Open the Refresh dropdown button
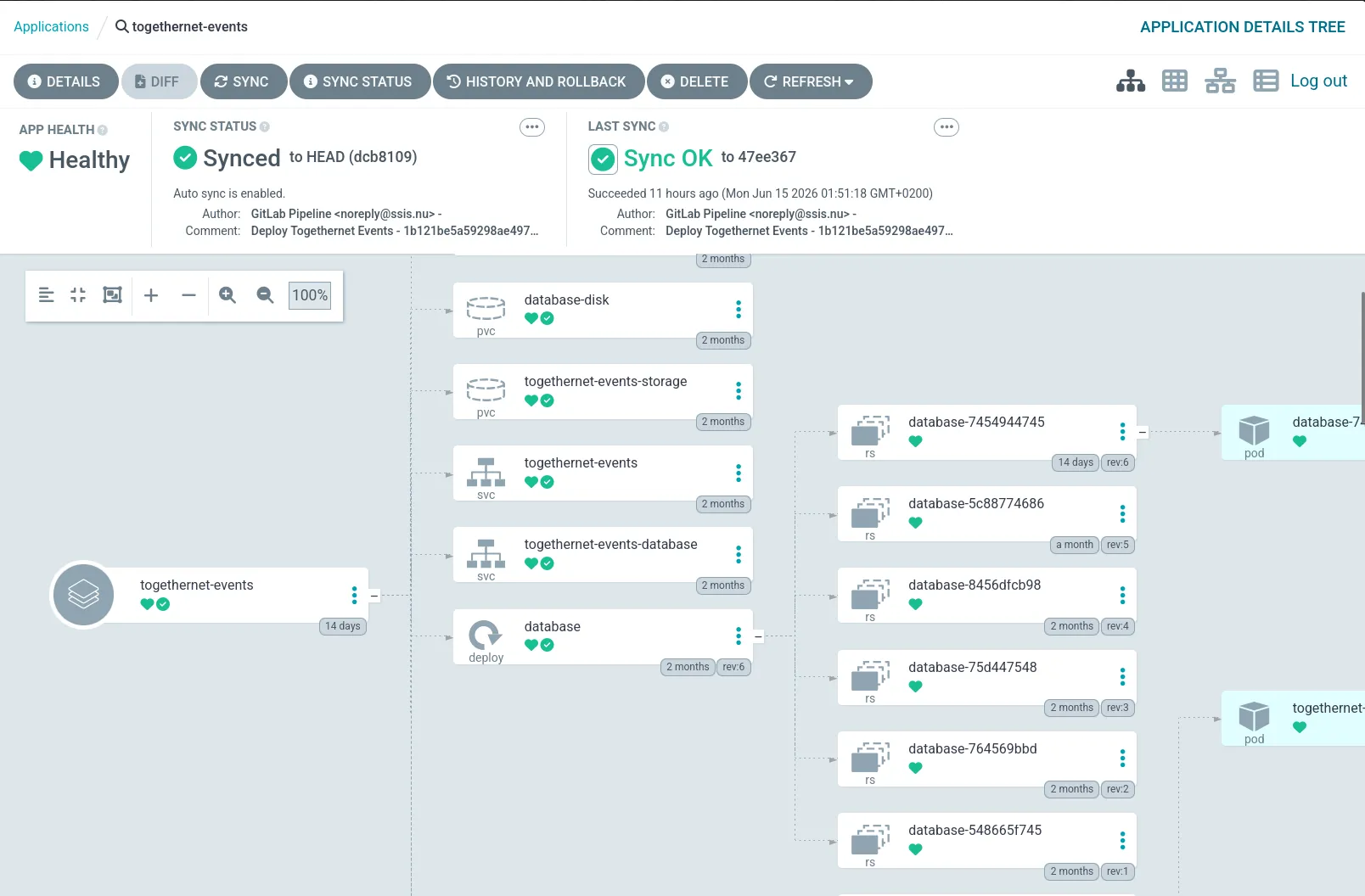Image resolution: width=1365 pixels, height=896 pixels. [x=811, y=81]
